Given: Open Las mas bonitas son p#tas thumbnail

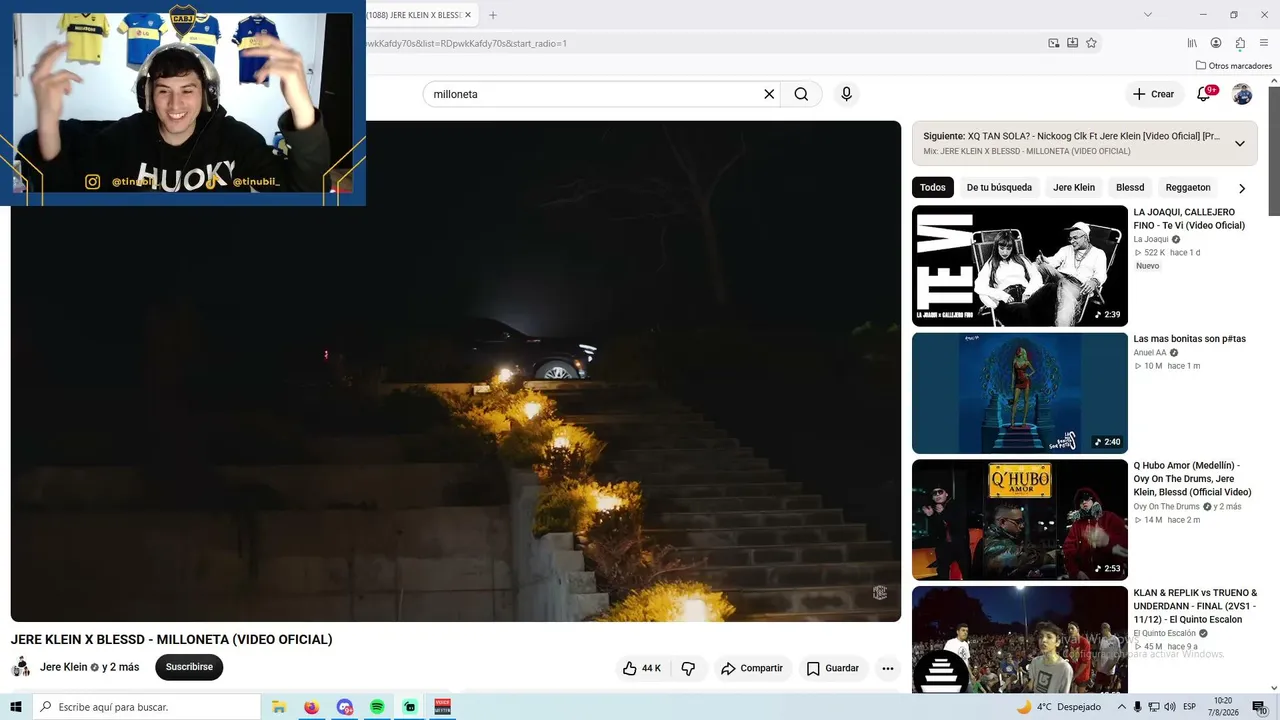Looking at the screenshot, I should tap(1020, 393).
